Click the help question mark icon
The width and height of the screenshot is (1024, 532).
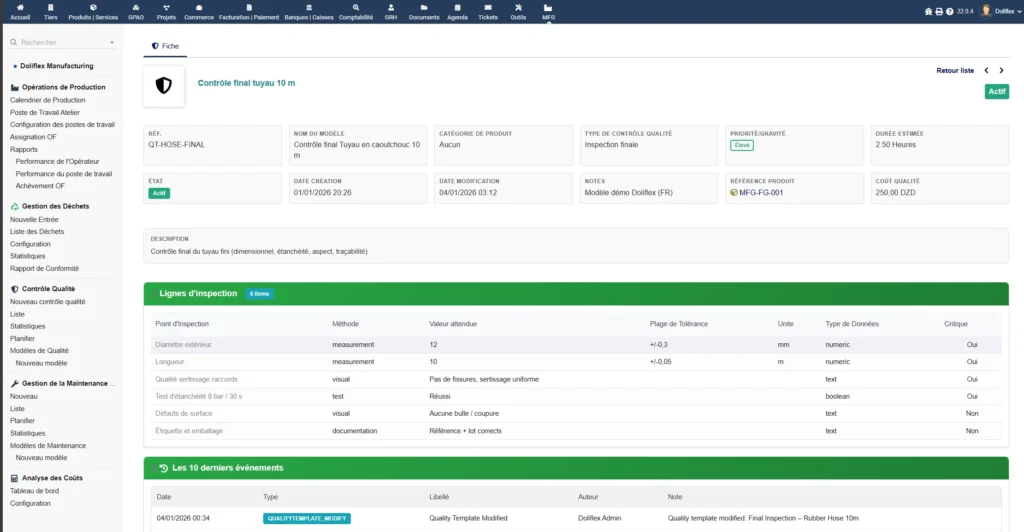(948, 11)
